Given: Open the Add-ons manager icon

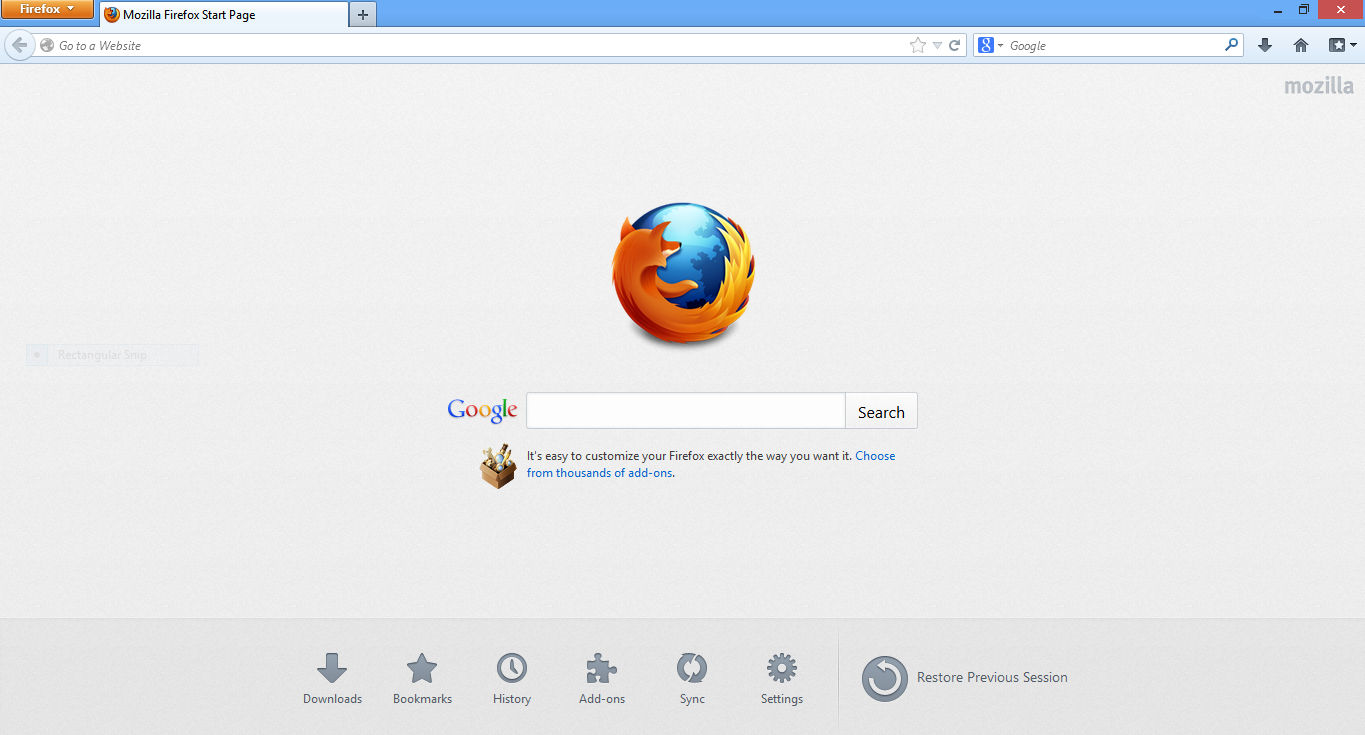Looking at the screenshot, I should (601, 678).
